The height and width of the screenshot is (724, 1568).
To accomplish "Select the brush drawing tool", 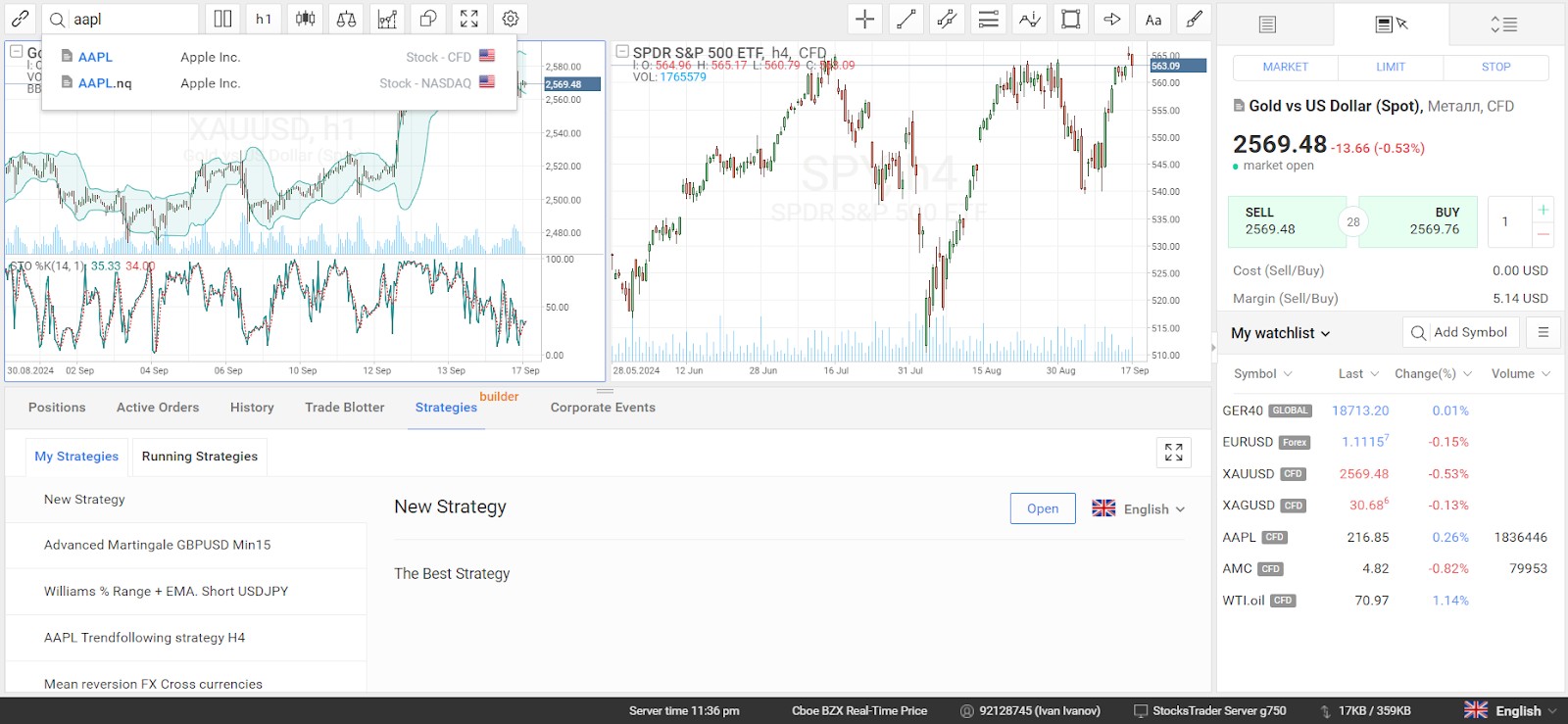I will point(1194,19).
